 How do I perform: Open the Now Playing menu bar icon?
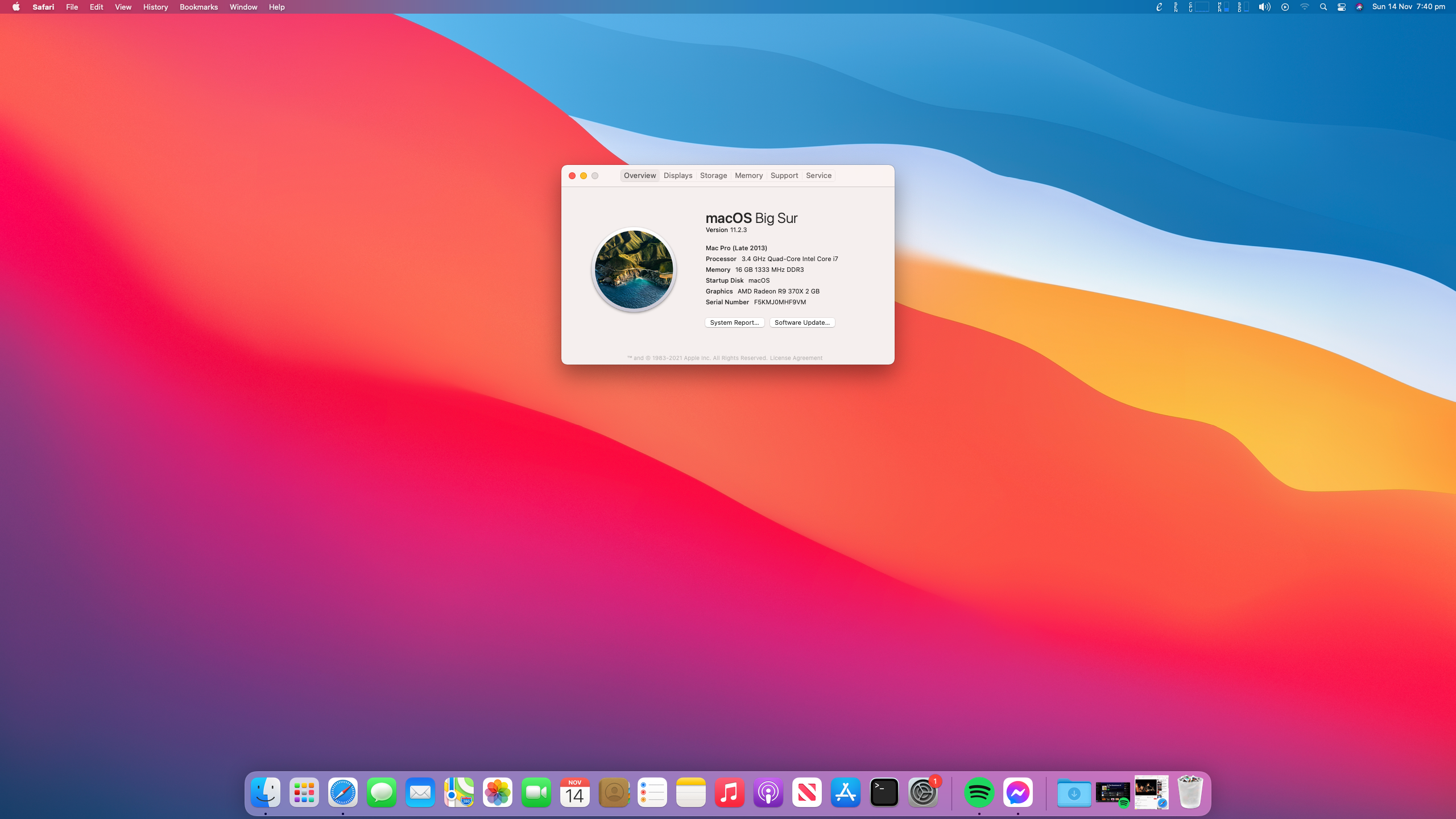click(x=1285, y=7)
